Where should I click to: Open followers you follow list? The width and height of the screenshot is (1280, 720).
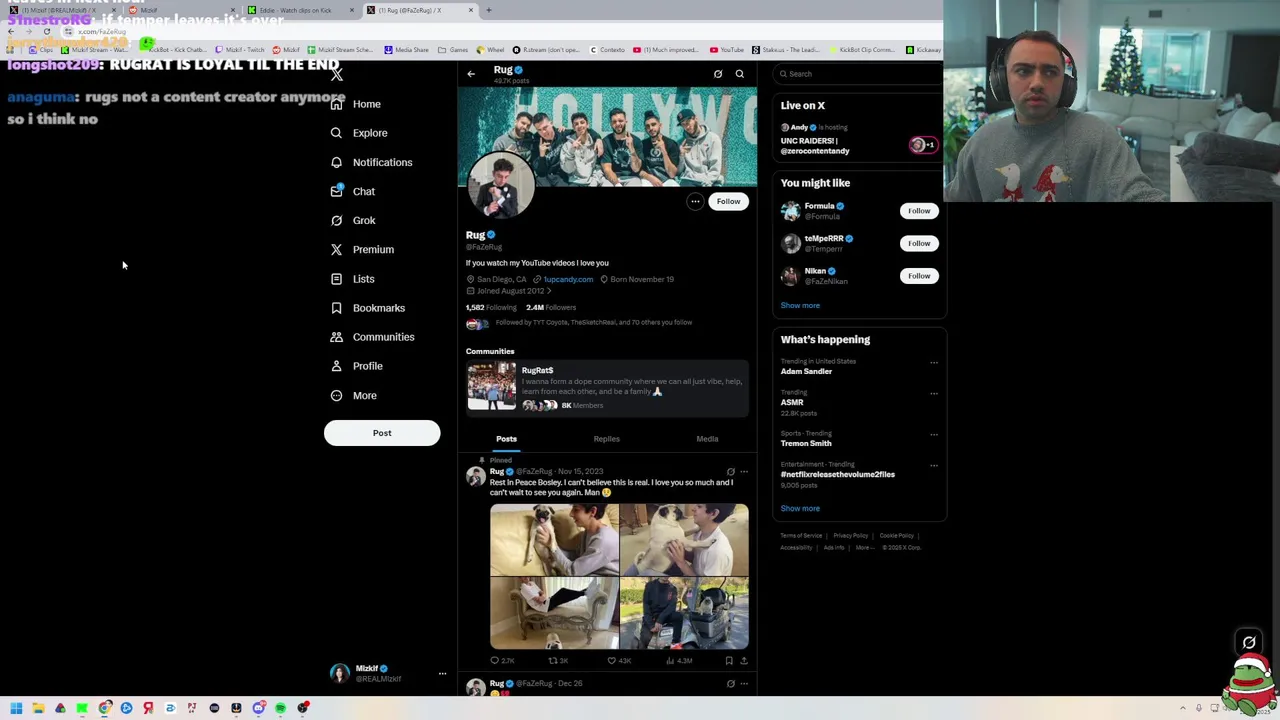click(x=580, y=323)
